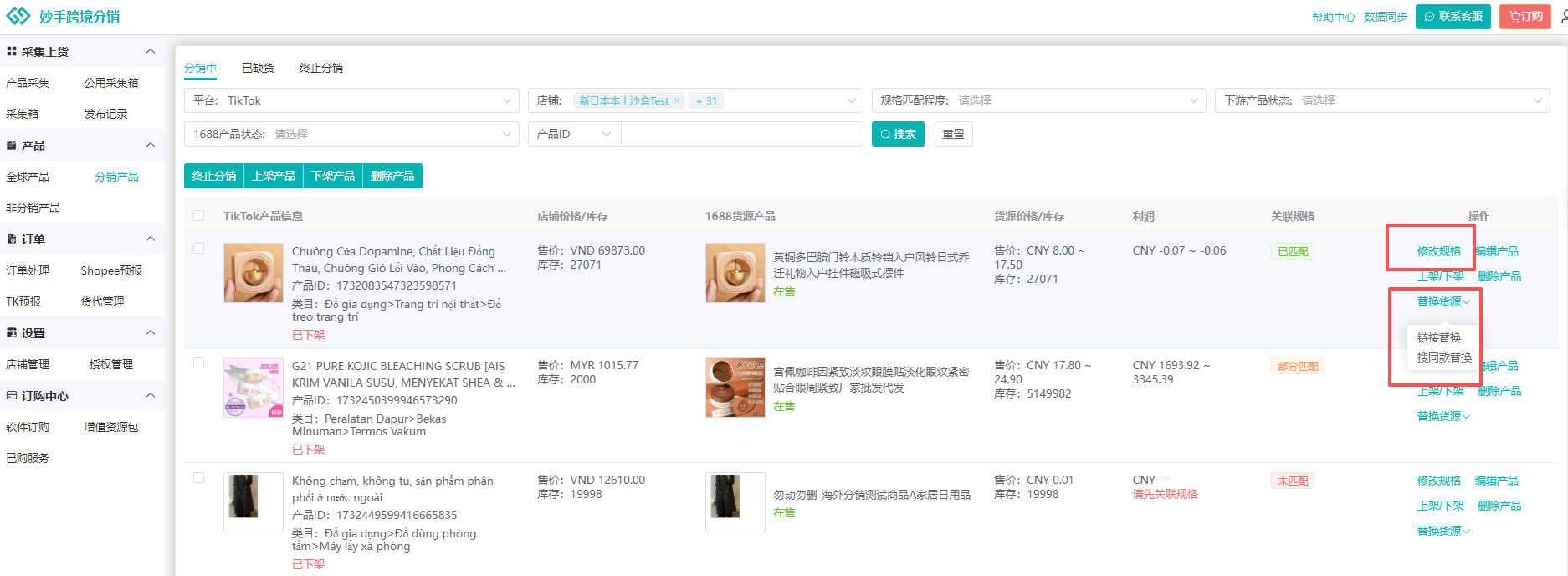Choose 搜同款替换 from the dropdown menu
This screenshot has height=576, width=1568.
[x=1444, y=357]
